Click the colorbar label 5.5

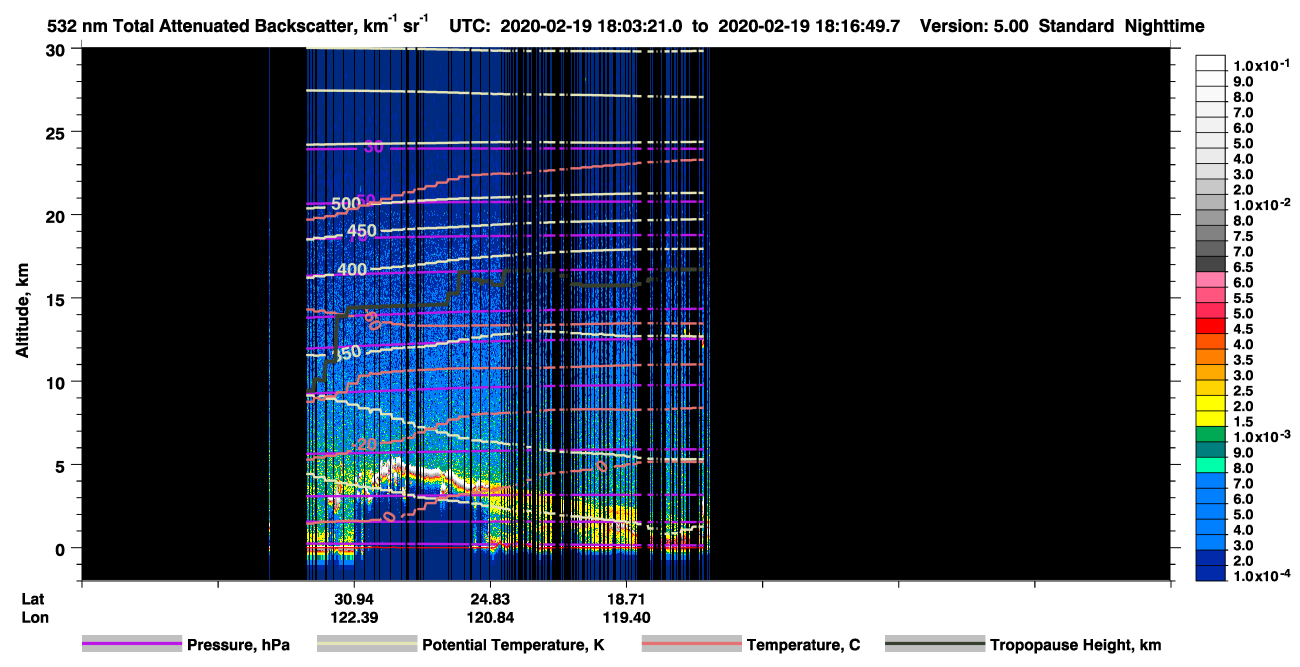pos(1242,298)
